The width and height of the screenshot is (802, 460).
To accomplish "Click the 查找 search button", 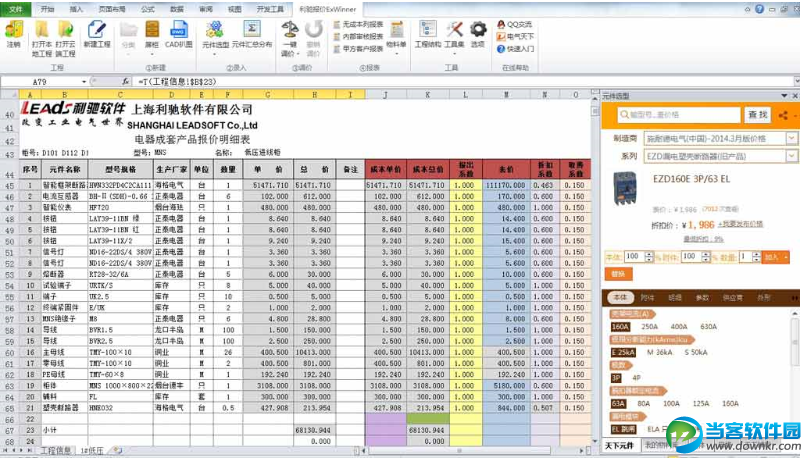I will [x=758, y=115].
